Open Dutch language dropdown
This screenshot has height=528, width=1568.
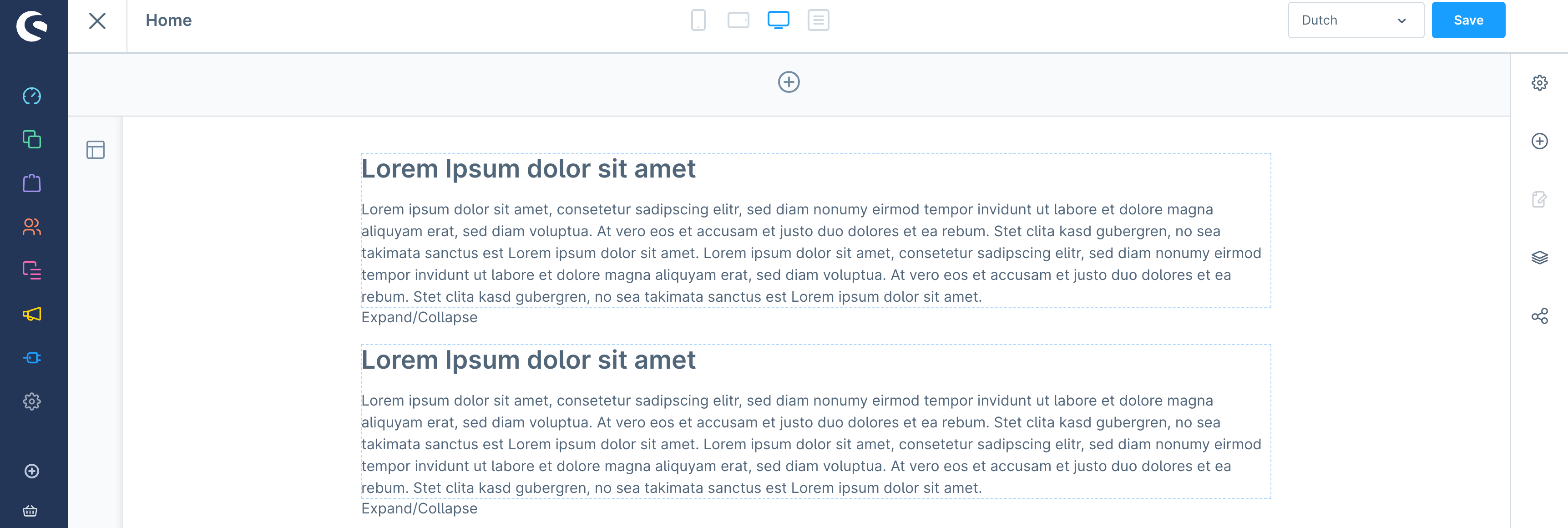click(x=1354, y=20)
